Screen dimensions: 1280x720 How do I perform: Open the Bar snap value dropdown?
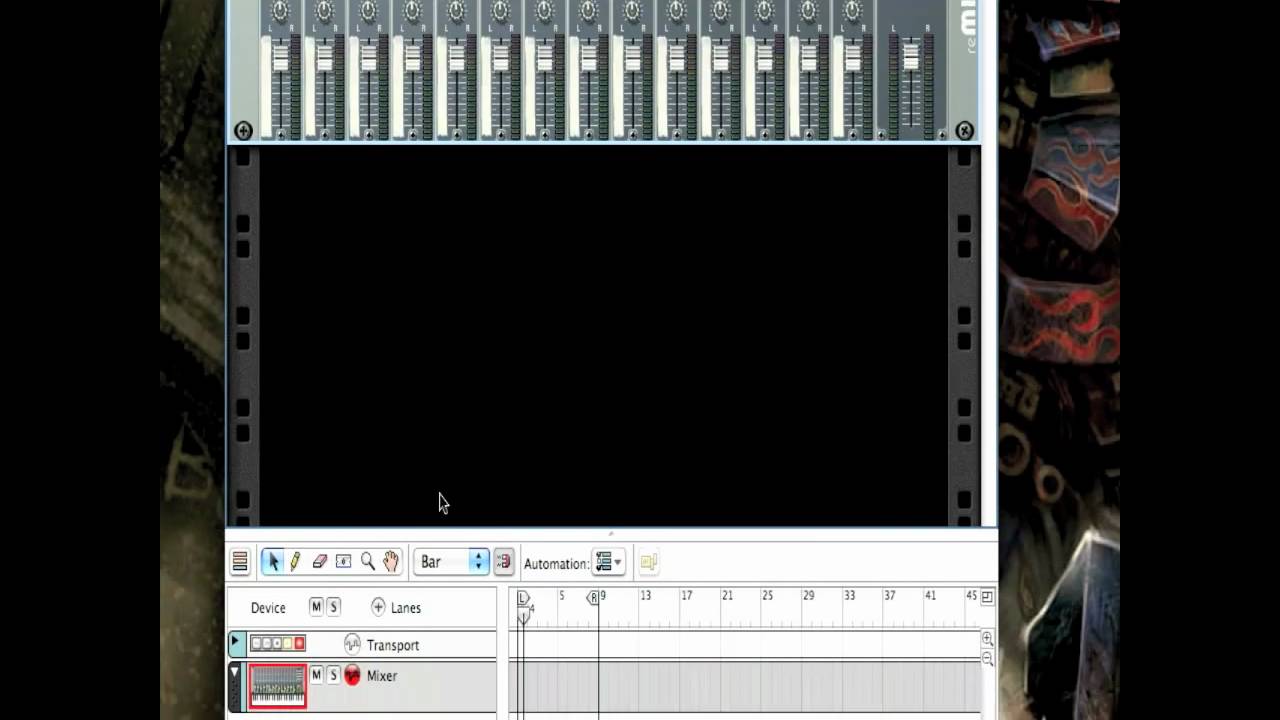[x=451, y=562]
